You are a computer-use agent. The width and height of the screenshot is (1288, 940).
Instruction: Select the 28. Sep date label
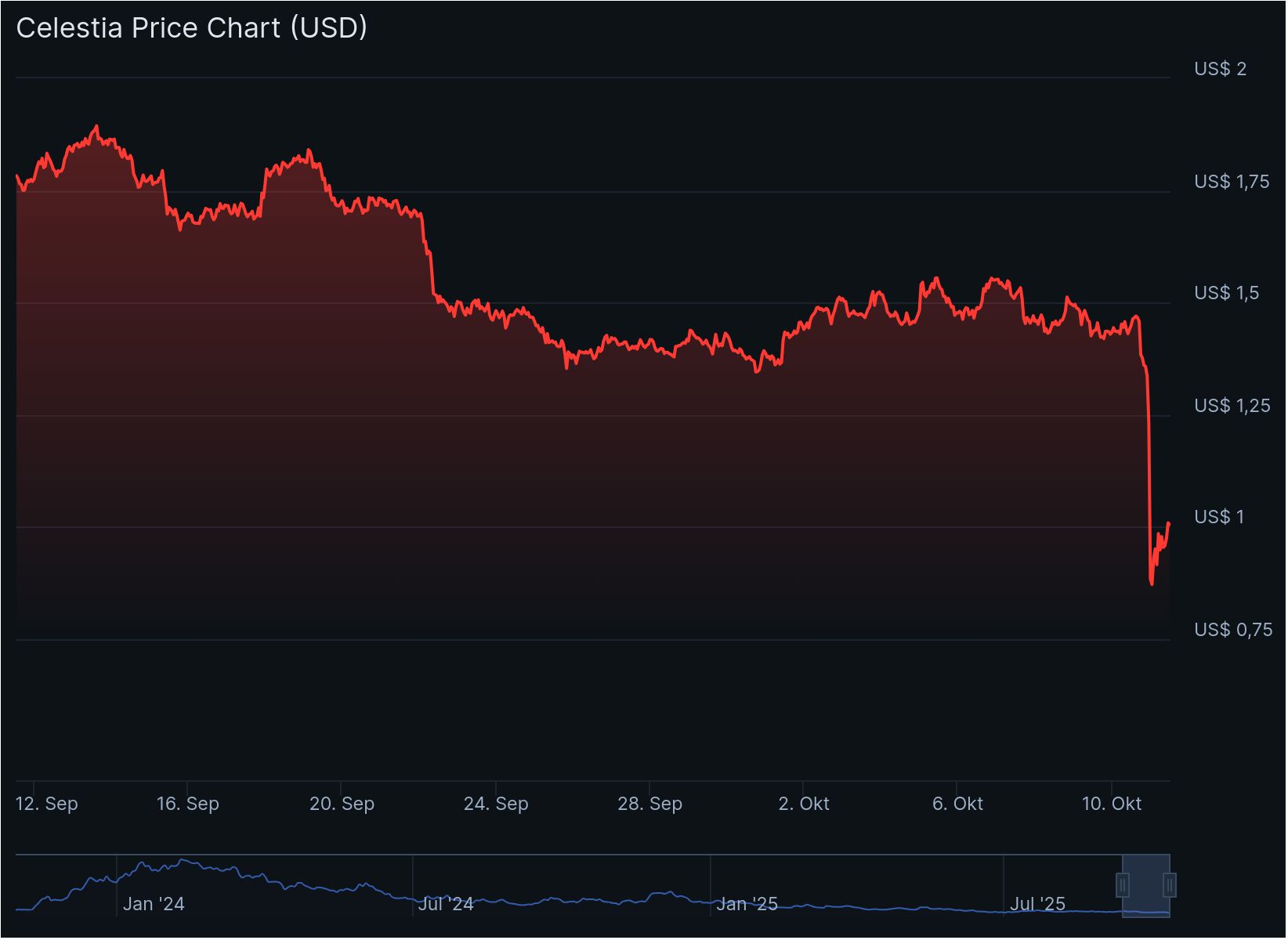[649, 804]
